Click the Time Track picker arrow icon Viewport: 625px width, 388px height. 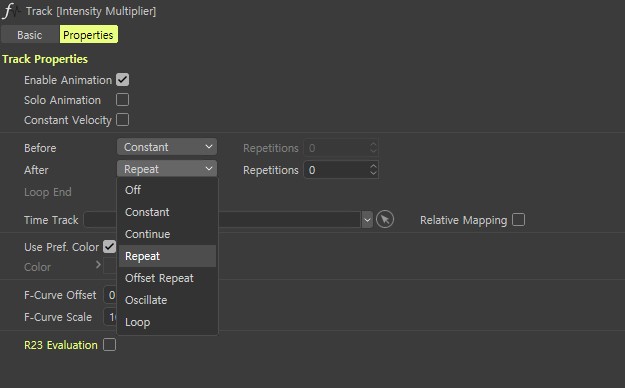[x=385, y=219]
